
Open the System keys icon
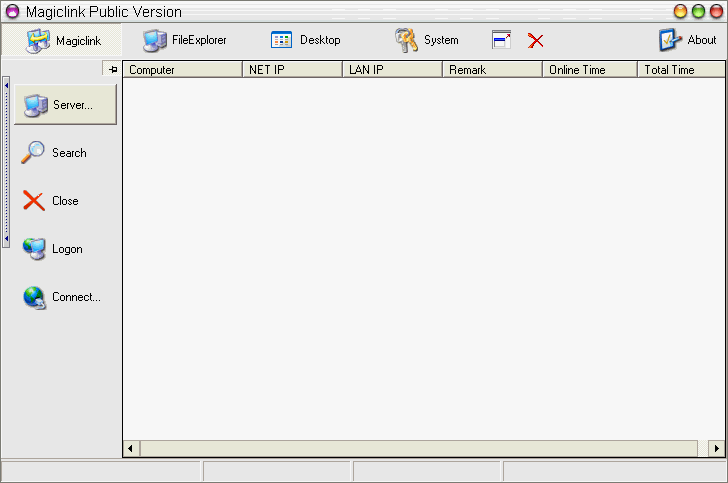[x=406, y=40]
